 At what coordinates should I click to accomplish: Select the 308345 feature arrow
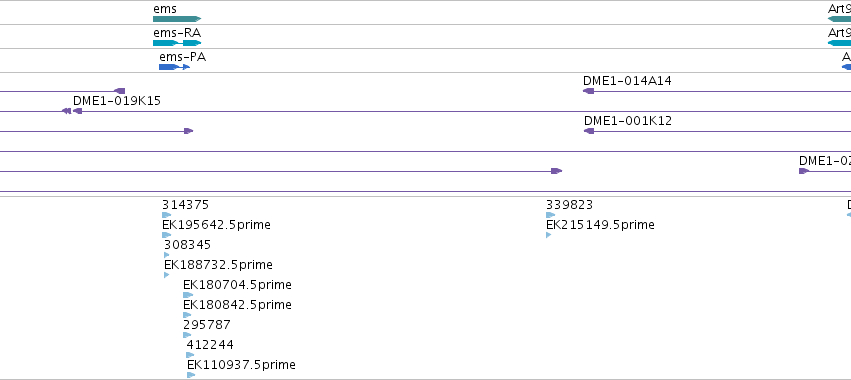click(x=167, y=255)
